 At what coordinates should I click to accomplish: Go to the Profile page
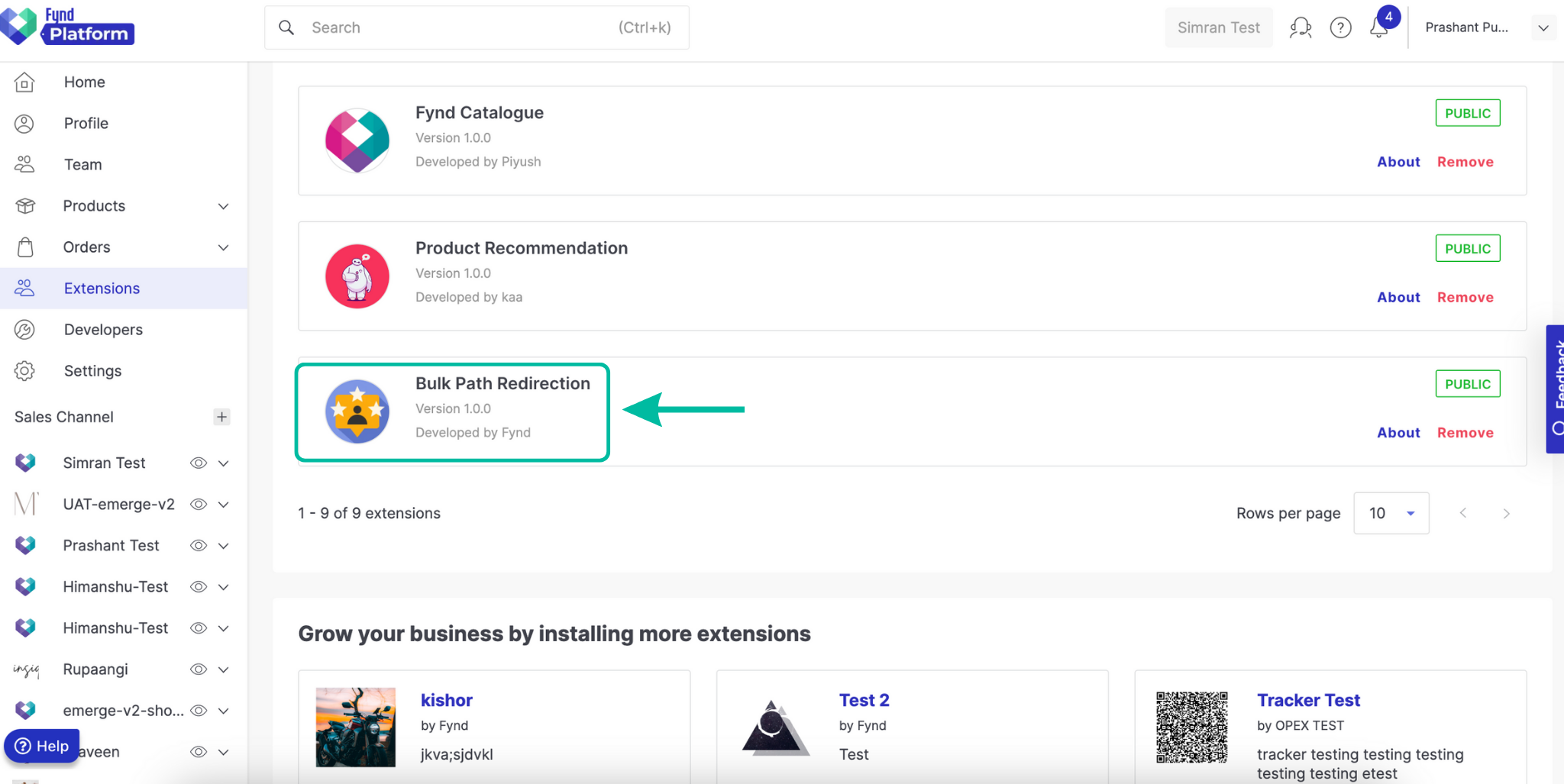pos(86,123)
